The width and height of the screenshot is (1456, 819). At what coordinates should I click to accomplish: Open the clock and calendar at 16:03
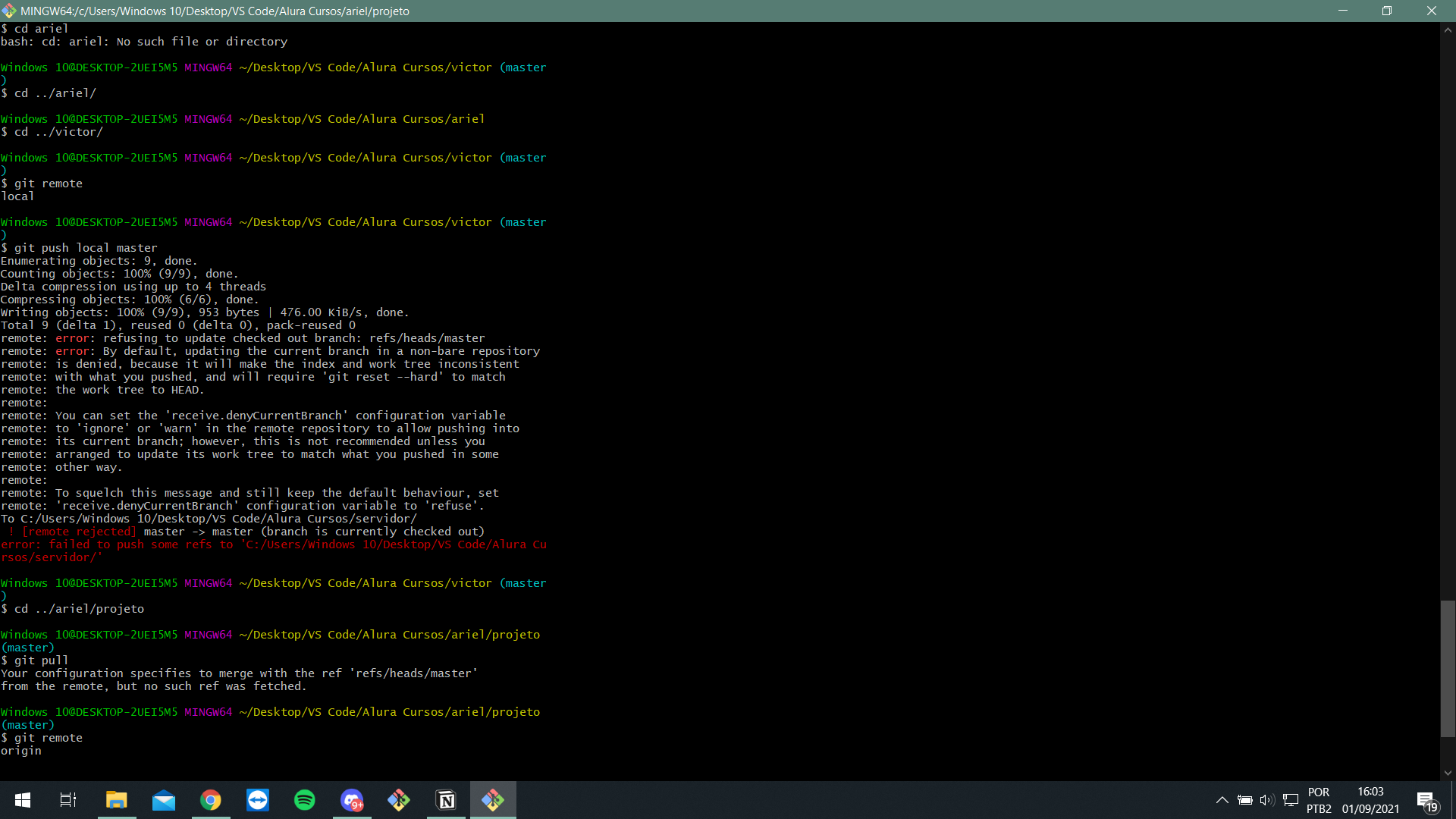tap(1370, 800)
